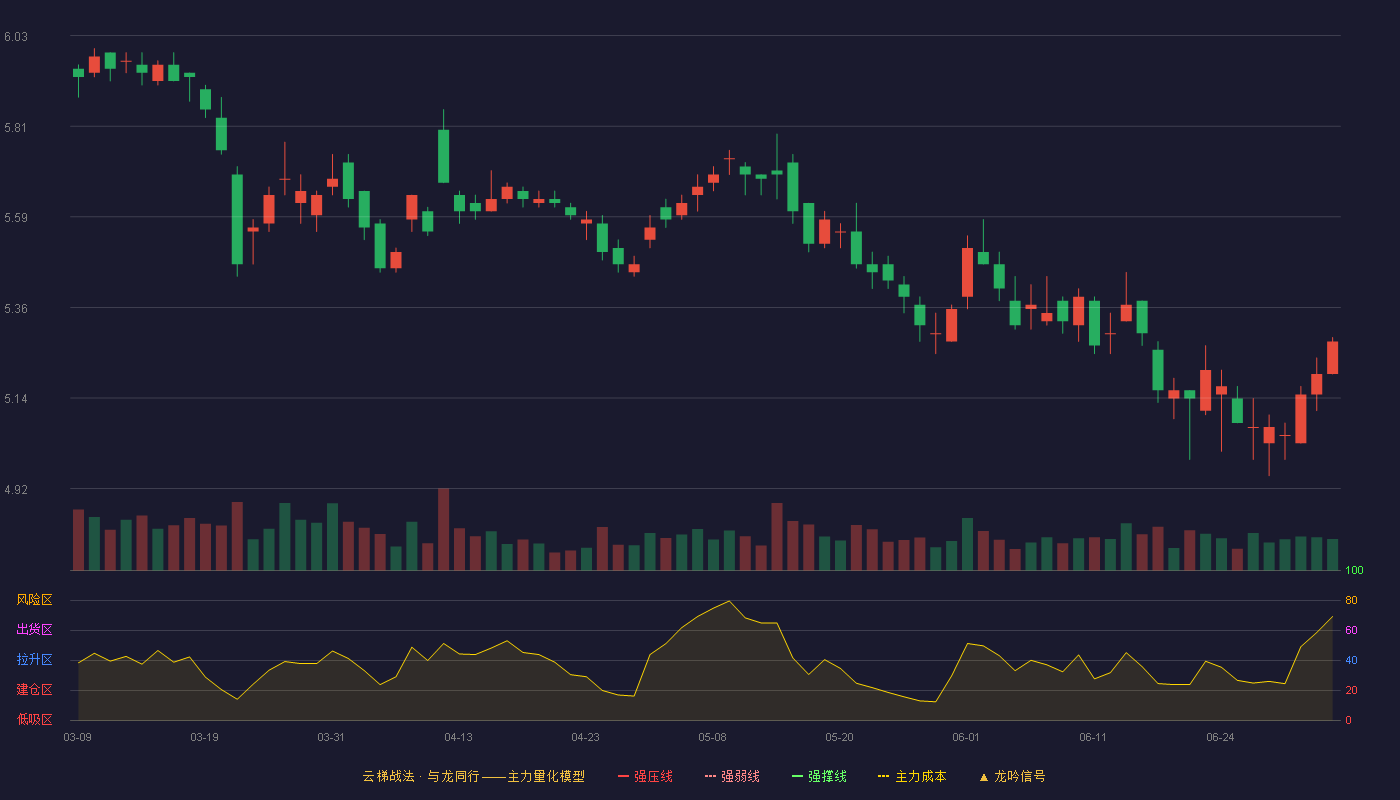This screenshot has height=800, width=1400.
Task: Select the 低吸区 zone label
Action: [x=34, y=719]
